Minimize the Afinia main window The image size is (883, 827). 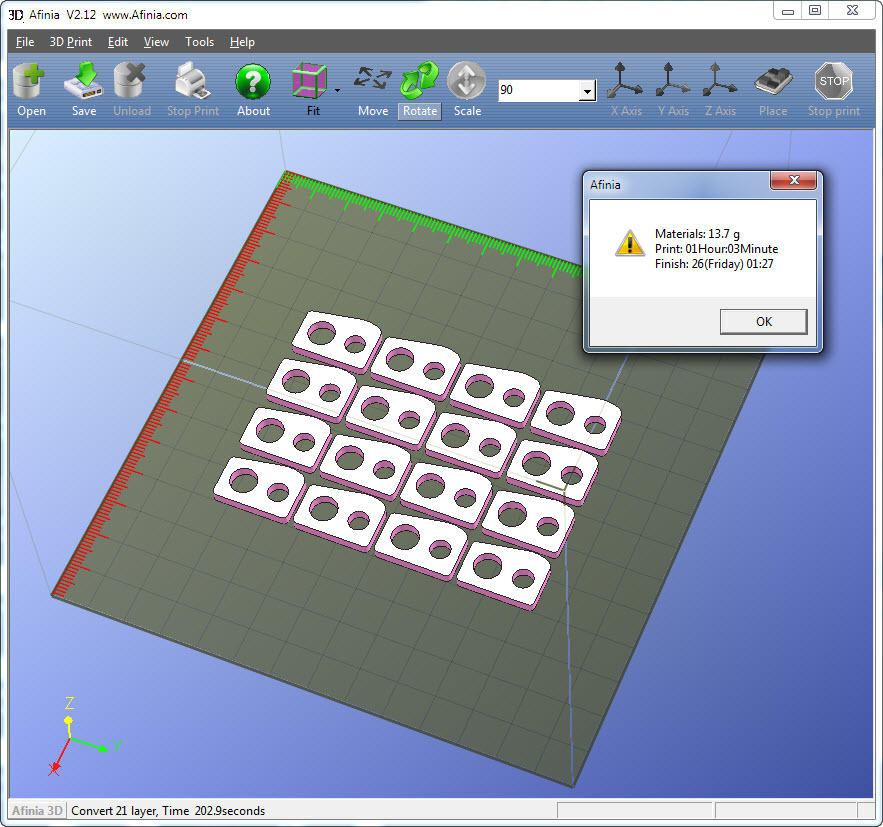point(788,10)
